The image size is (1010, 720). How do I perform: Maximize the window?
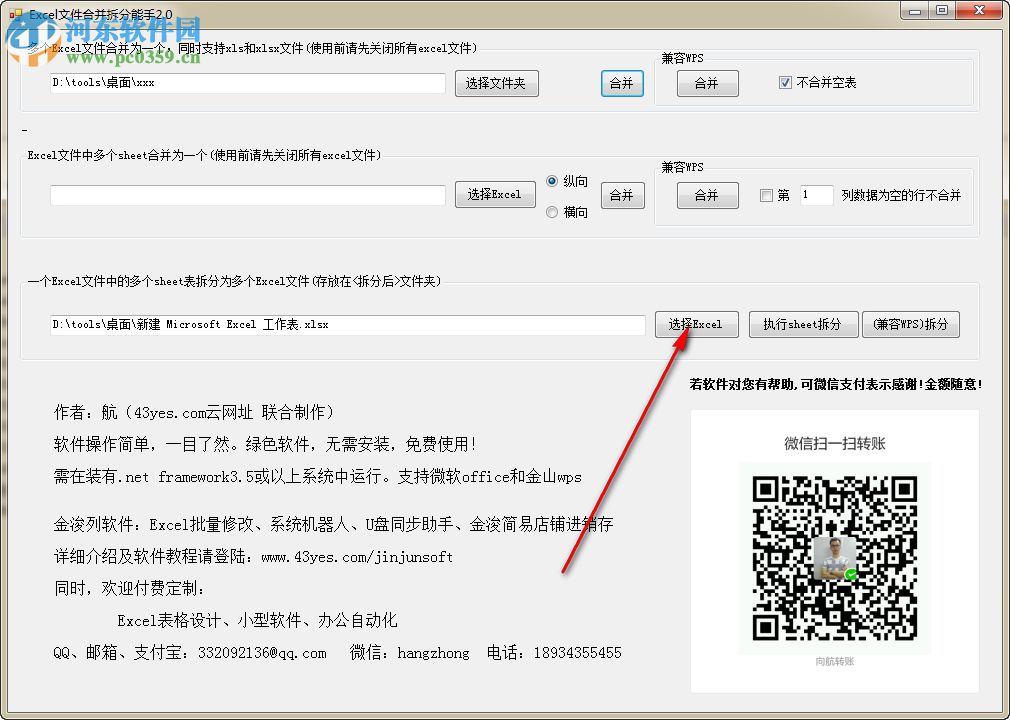click(942, 10)
